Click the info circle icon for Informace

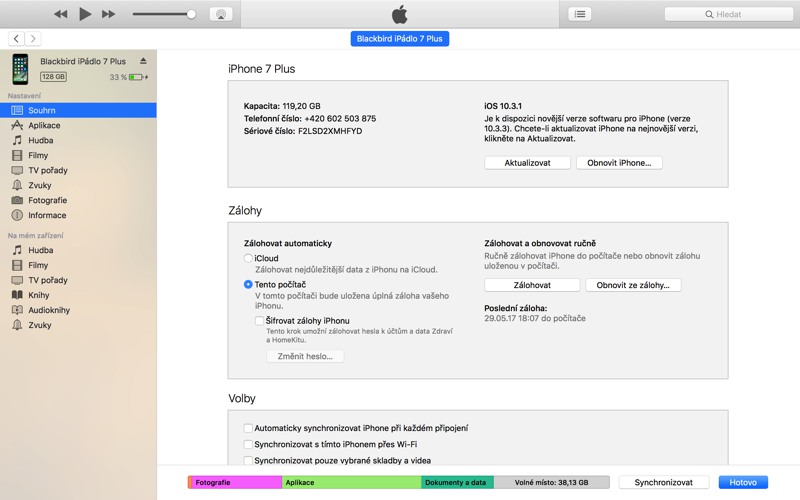pyautogui.click(x=17, y=215)
